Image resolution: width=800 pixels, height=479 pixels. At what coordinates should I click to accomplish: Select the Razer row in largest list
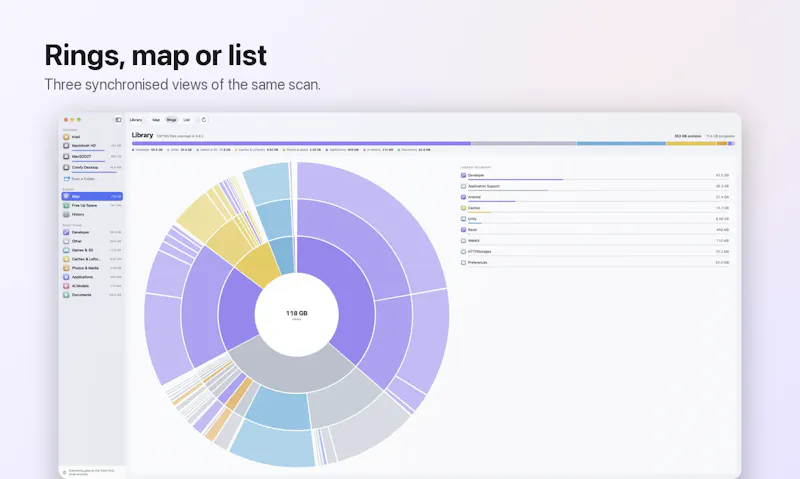pyautogui.click(x=595, y=230)
